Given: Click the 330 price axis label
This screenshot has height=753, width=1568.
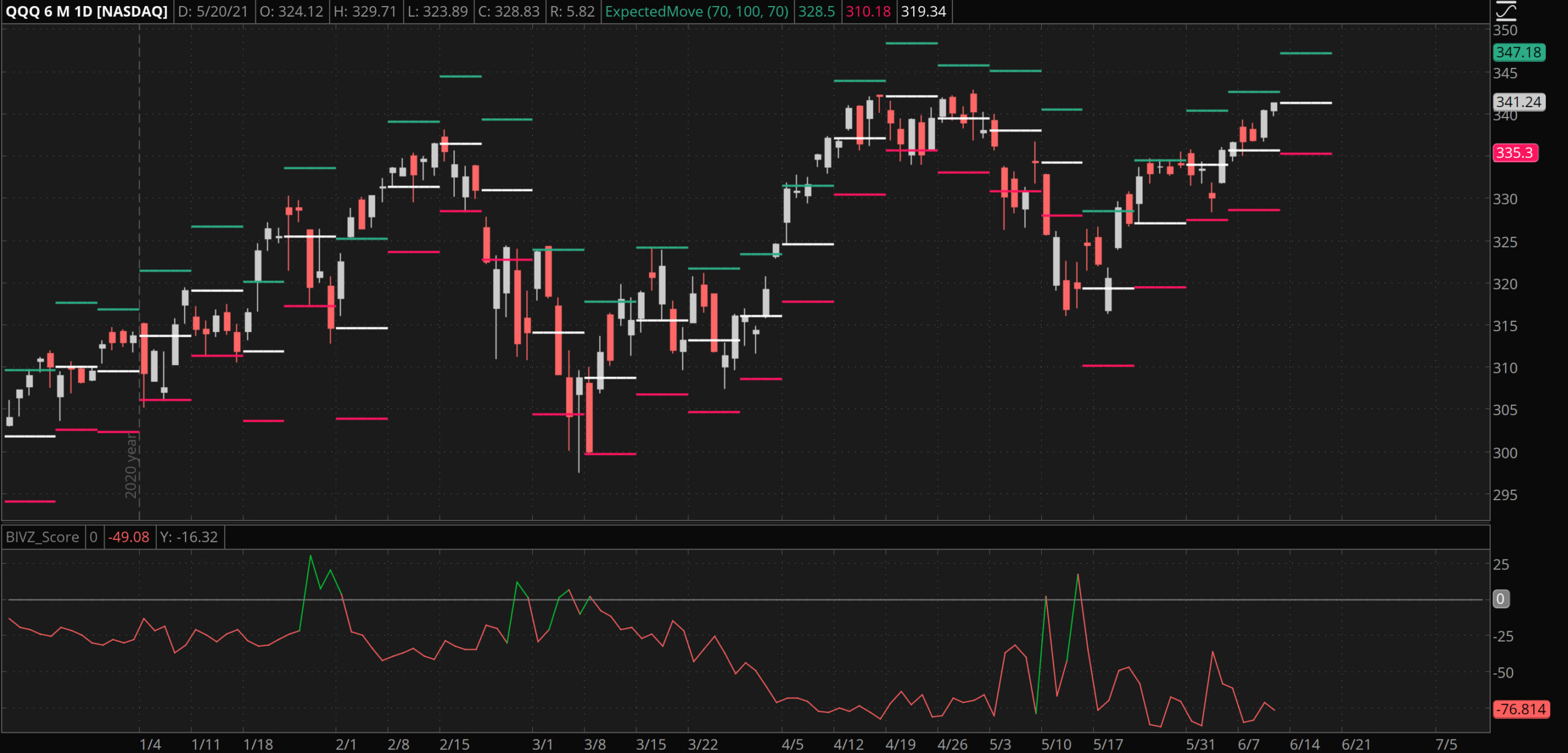Looking at the screenshot, I should (1505, 199).
